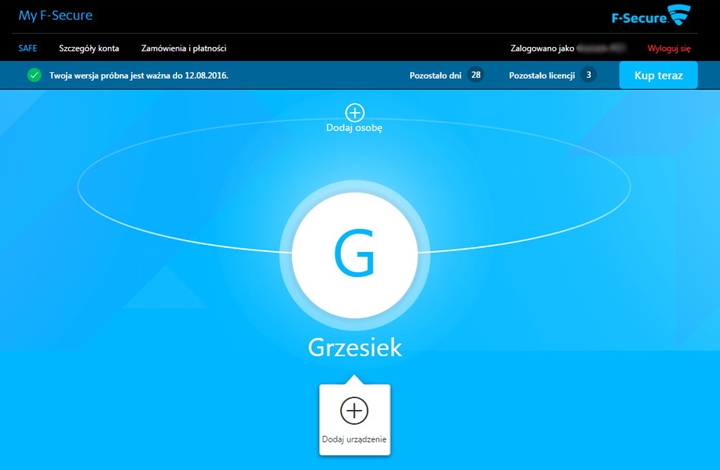Image resolution: width=720 pixels, height=470 pixels.
Task: Select the Grzesiek profile name
Action: [x=354, y=347]
